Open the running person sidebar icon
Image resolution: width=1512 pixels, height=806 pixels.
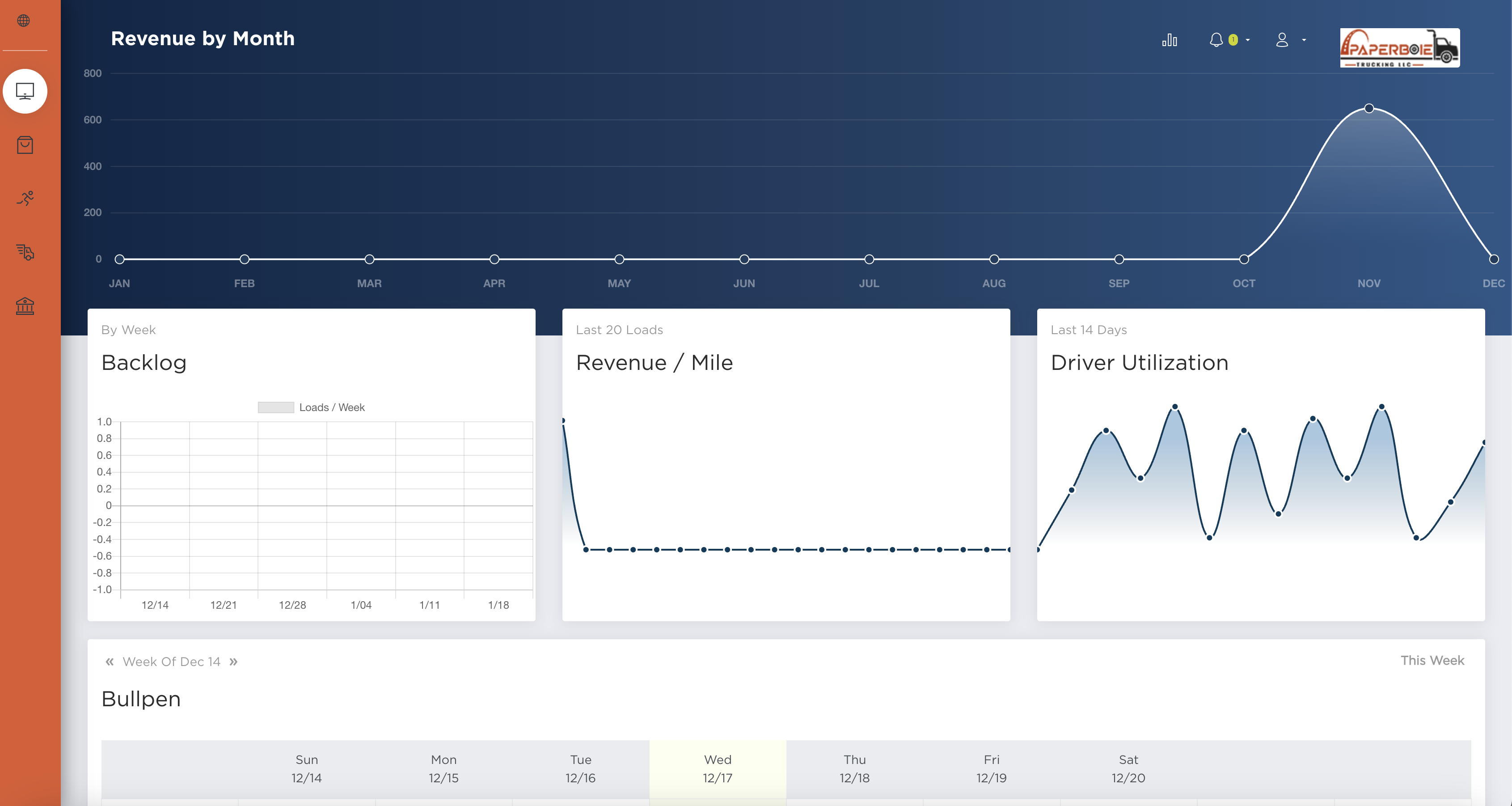25,199
